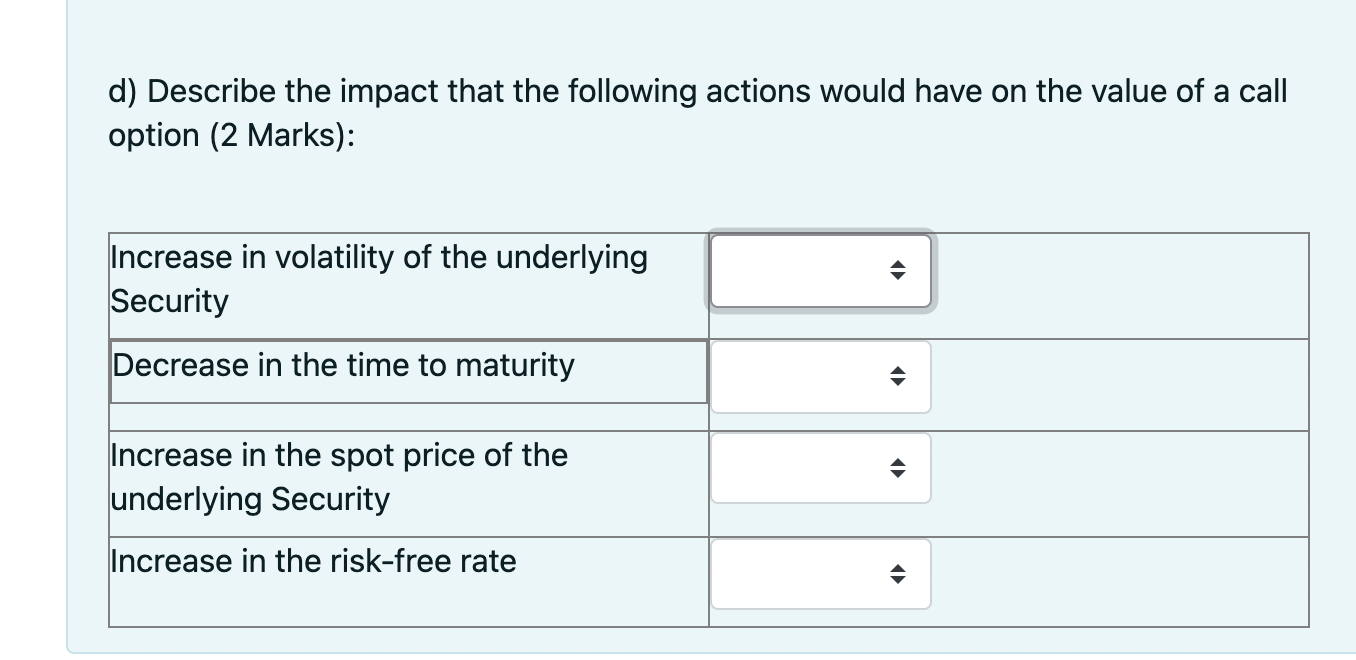Open the spot price impact dropdown

click(820, 467)
